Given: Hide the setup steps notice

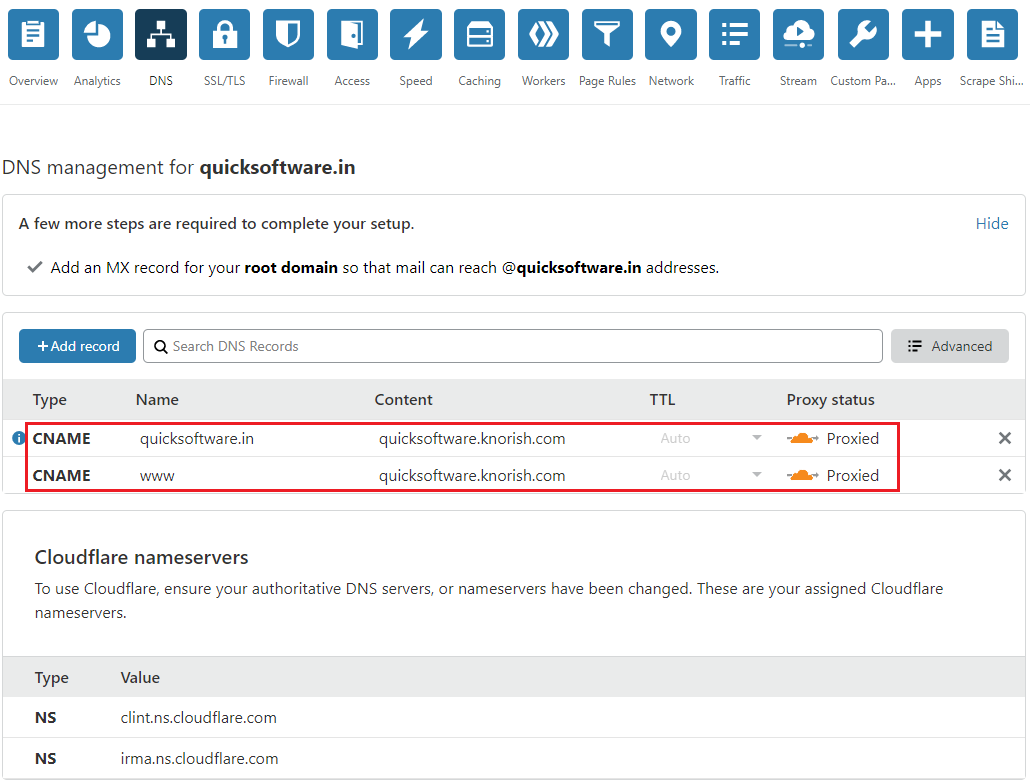Looking at the screenshot, I should coord(991,223).
